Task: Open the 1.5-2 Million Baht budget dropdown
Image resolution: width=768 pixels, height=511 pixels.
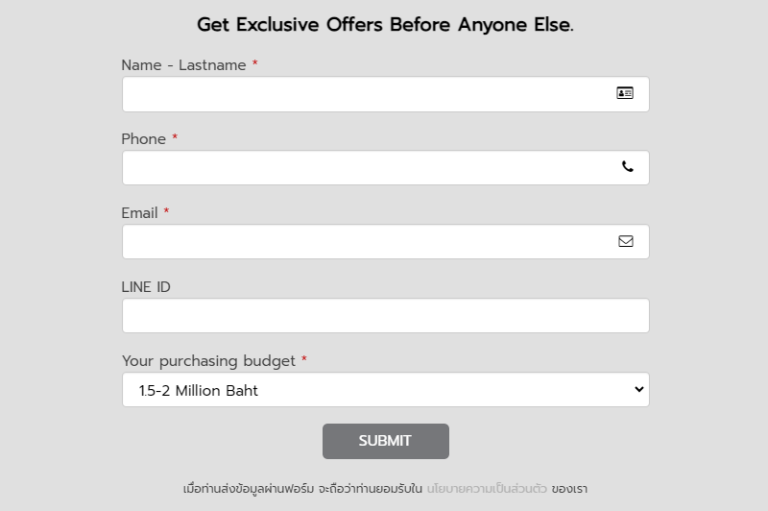Action: tap(385, 389)
